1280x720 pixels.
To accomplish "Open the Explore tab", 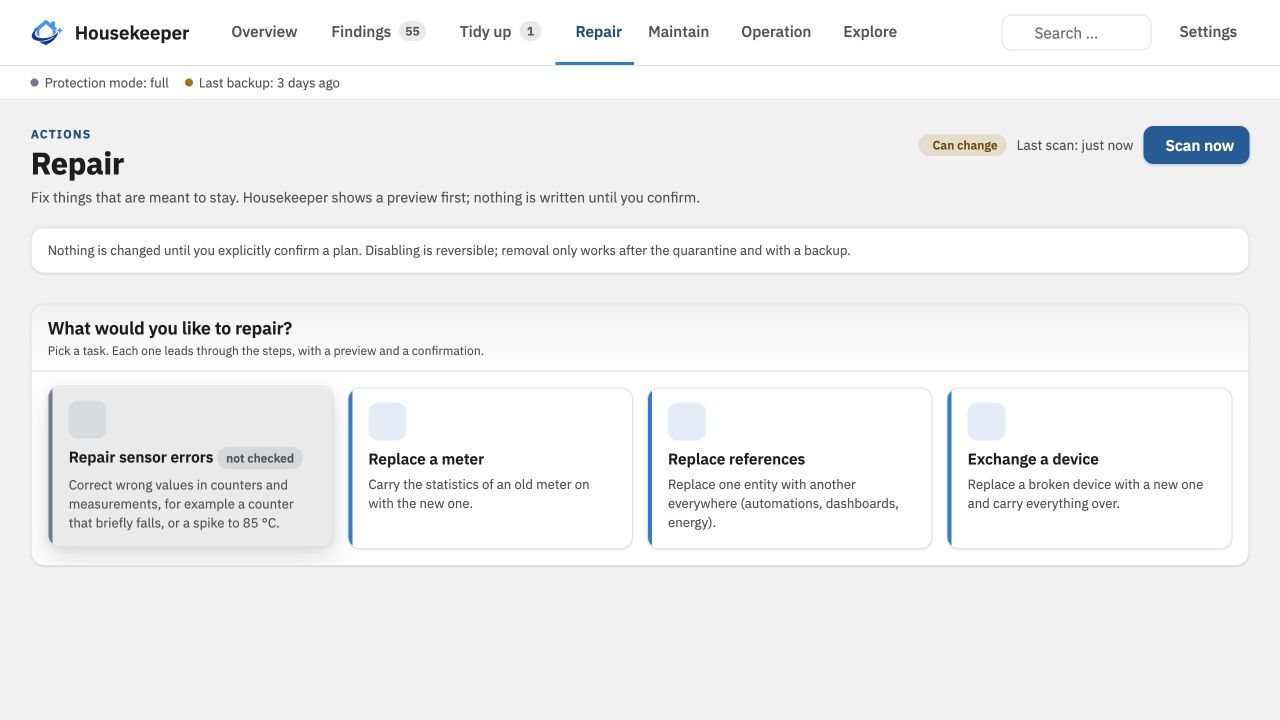I will click(870, 32).
